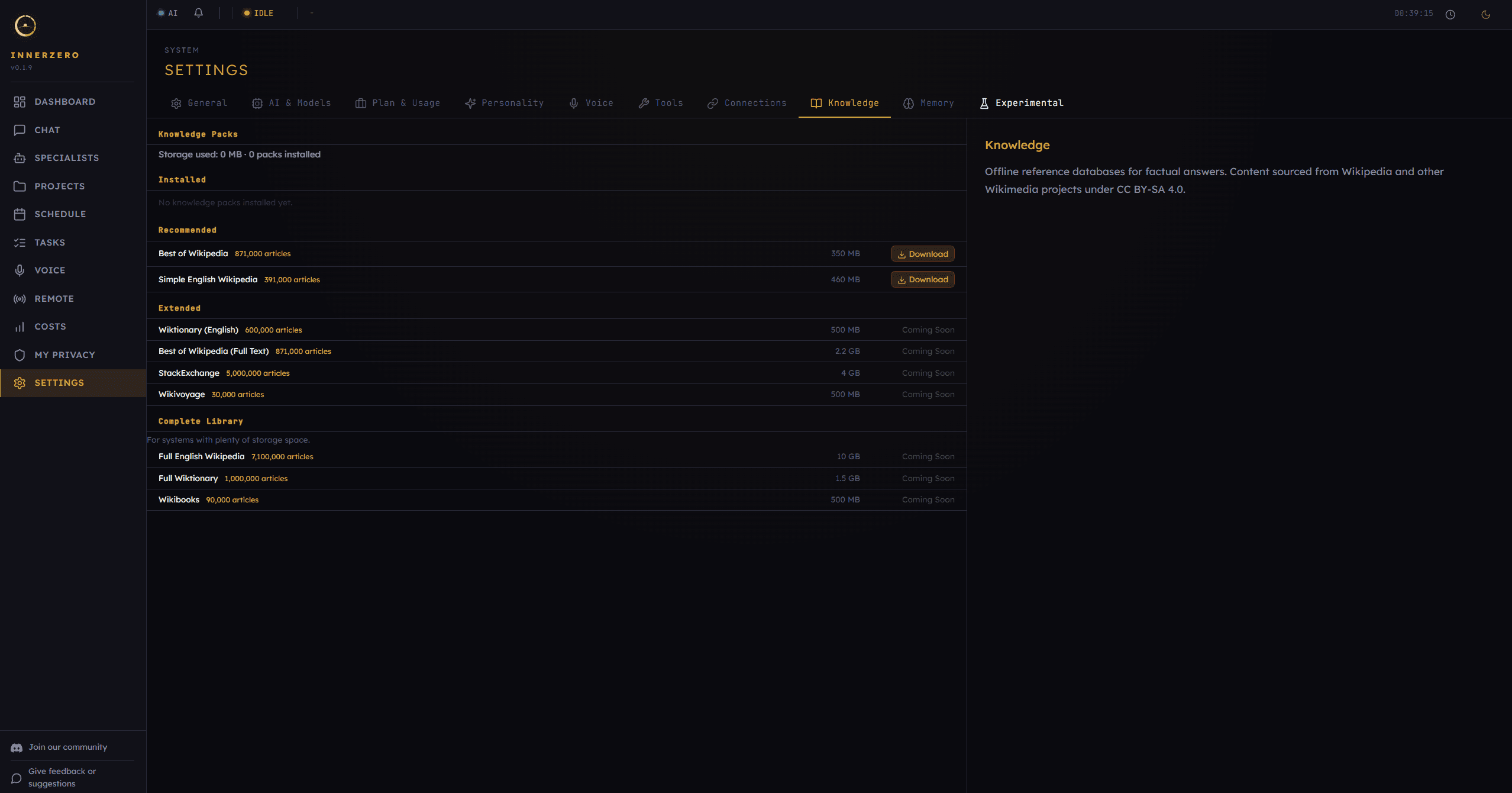
Task: Click the 2.2 GB size value
Action: (x=848, y=351)
